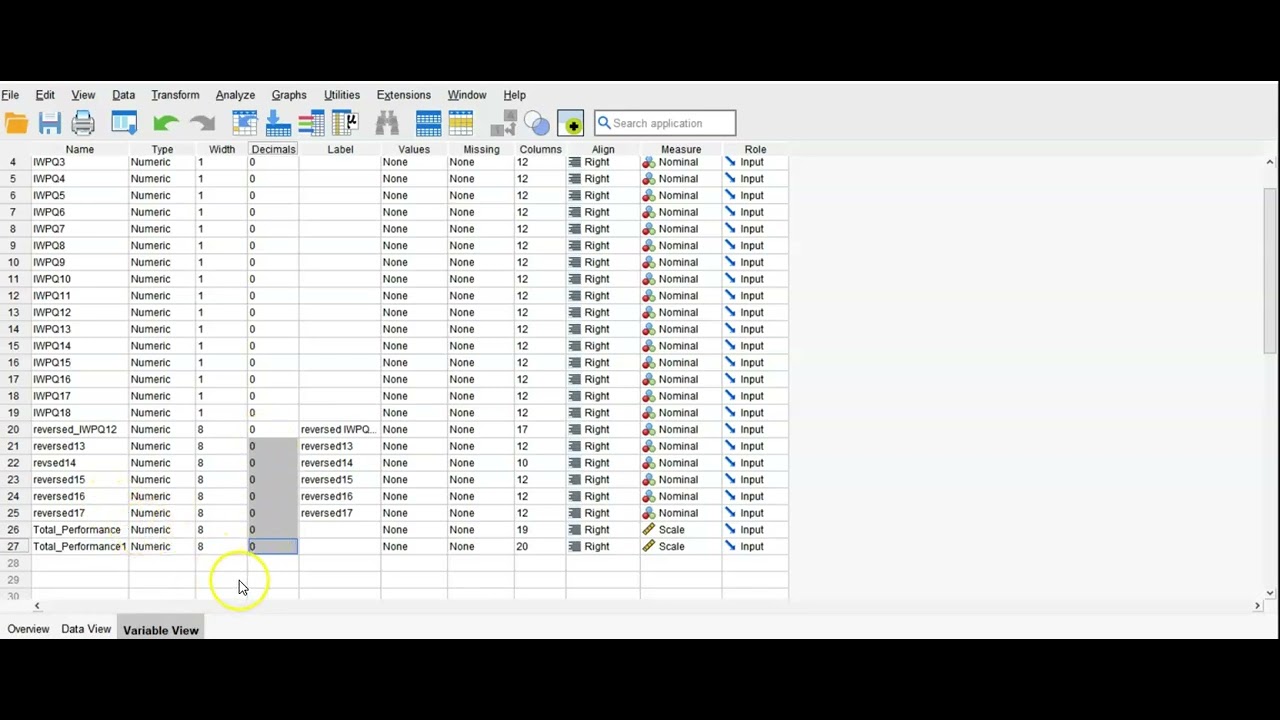Click the Measure column header
Image resolution: width=1280 pixels, height=720 pixels.
[681, 149]
